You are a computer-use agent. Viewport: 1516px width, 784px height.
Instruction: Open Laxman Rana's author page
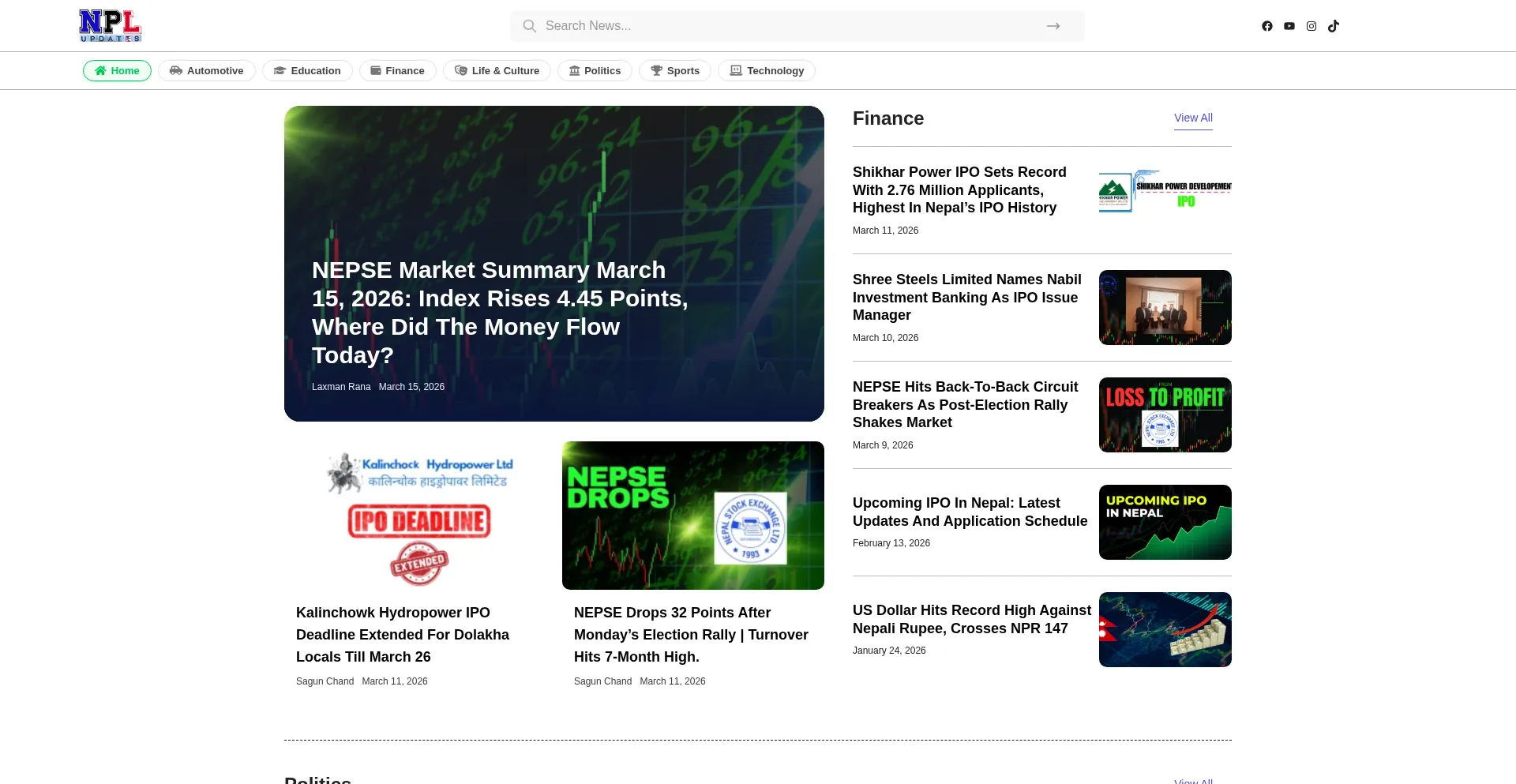coord(341,387)
